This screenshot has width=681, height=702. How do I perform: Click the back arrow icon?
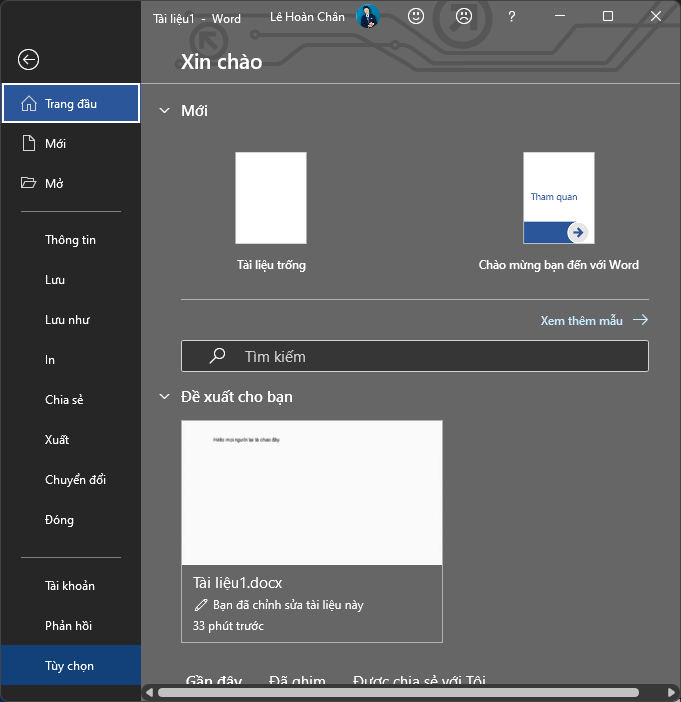click(x=29, y=60)
